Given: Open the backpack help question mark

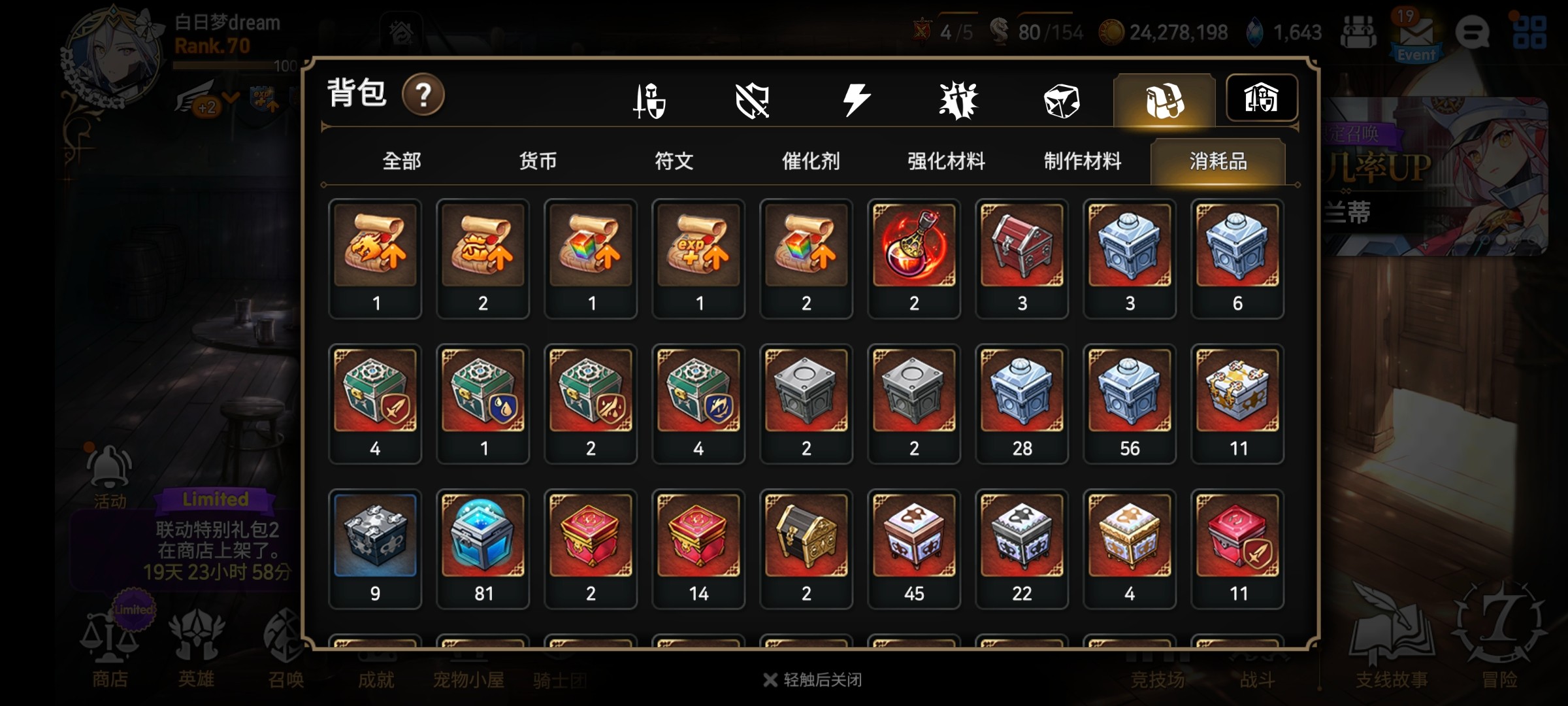Looking at the screenshot, I should [x=423, y=95].
